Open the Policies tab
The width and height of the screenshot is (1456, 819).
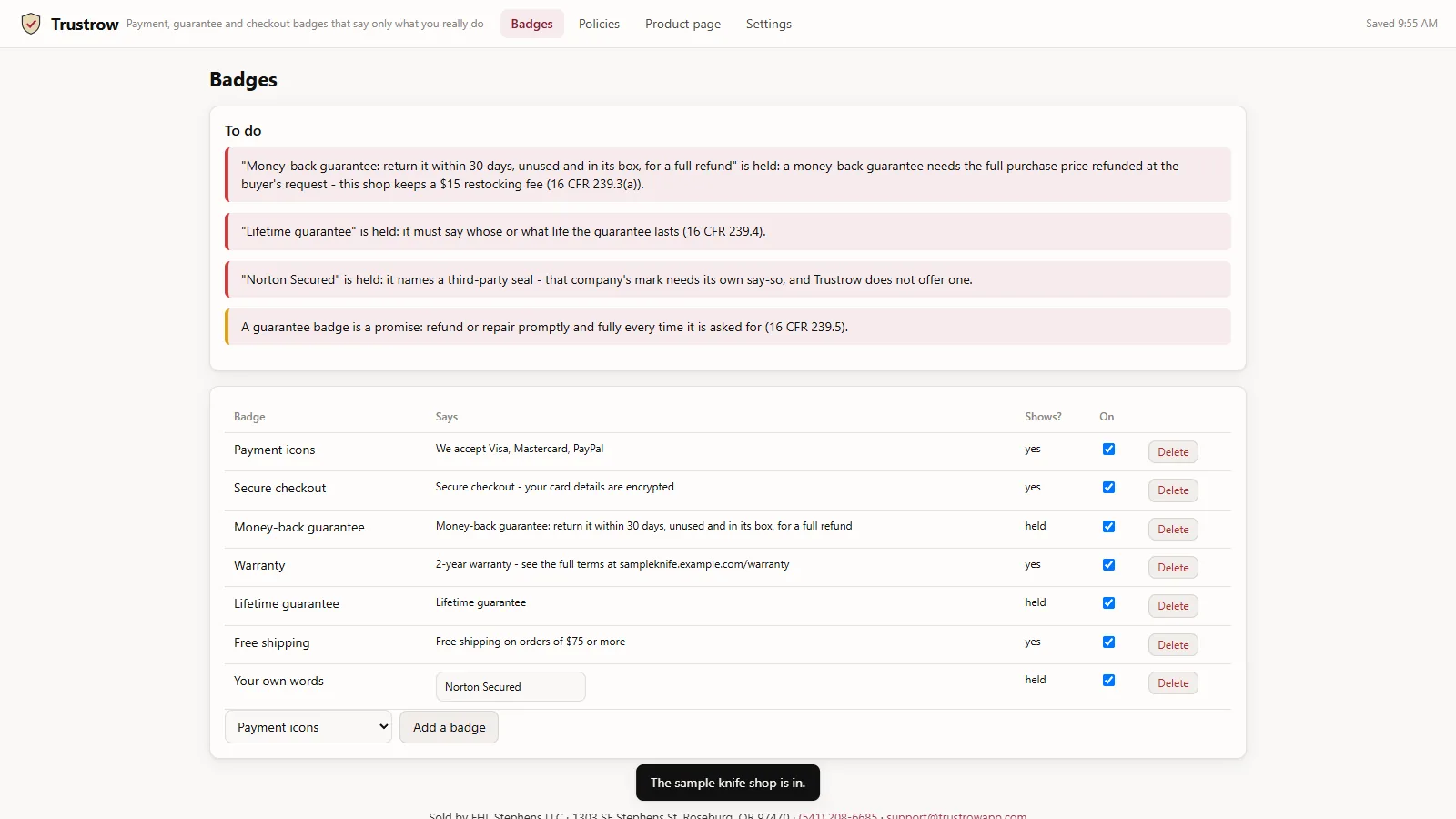coord(599,24)
